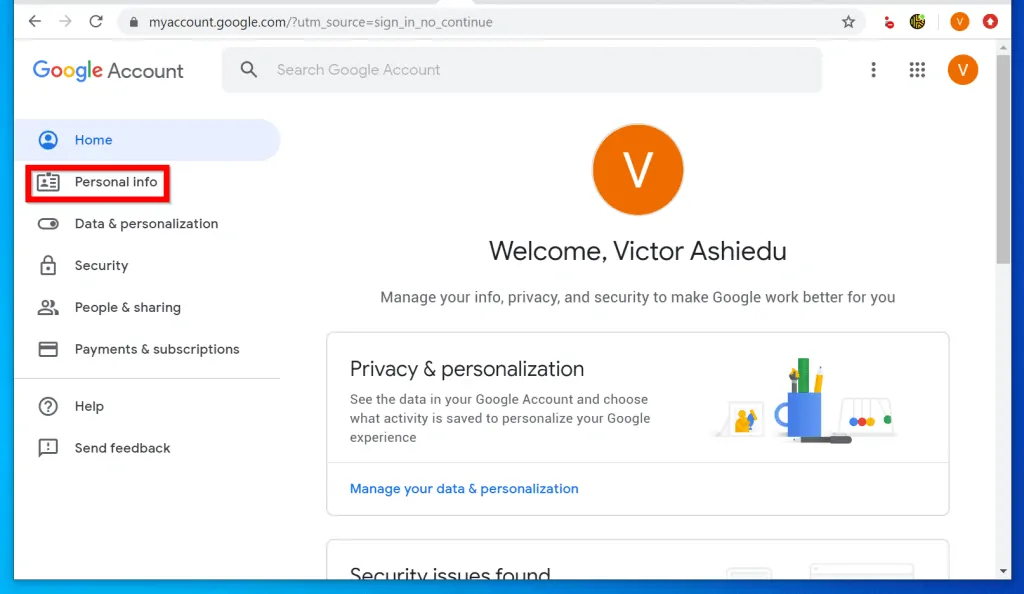
Task: Open the Google Account avatar menu
Action: tap(963, 70)
